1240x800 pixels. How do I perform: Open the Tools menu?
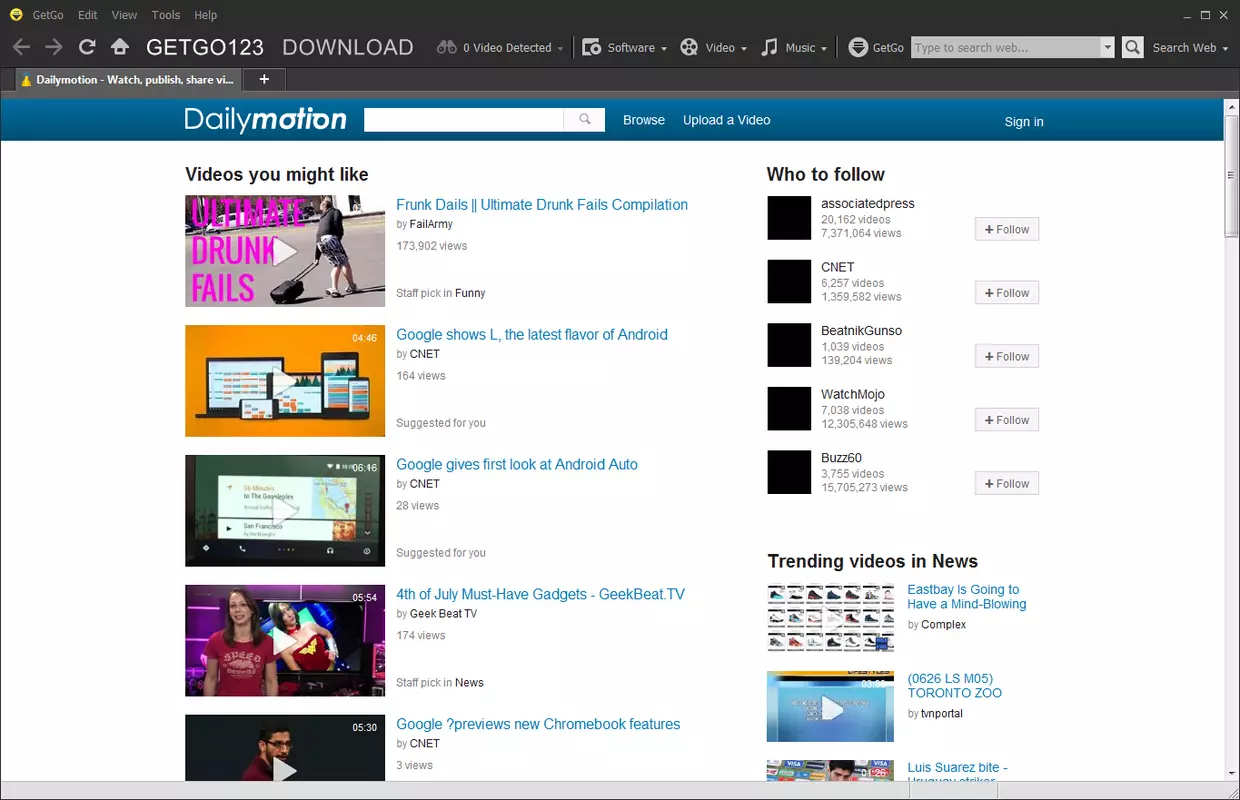tap(166, 15)
